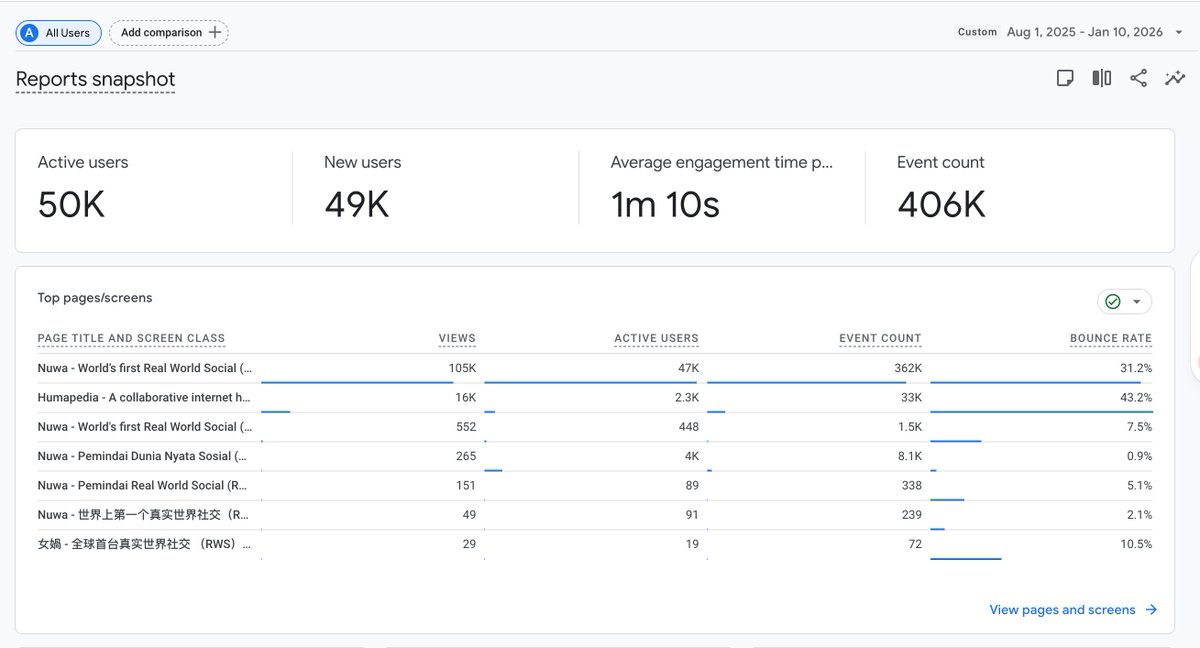1200x648 pixels.
Task: Select the All Users segment chip
Action: pyautogui.click(x=58, y=33)
